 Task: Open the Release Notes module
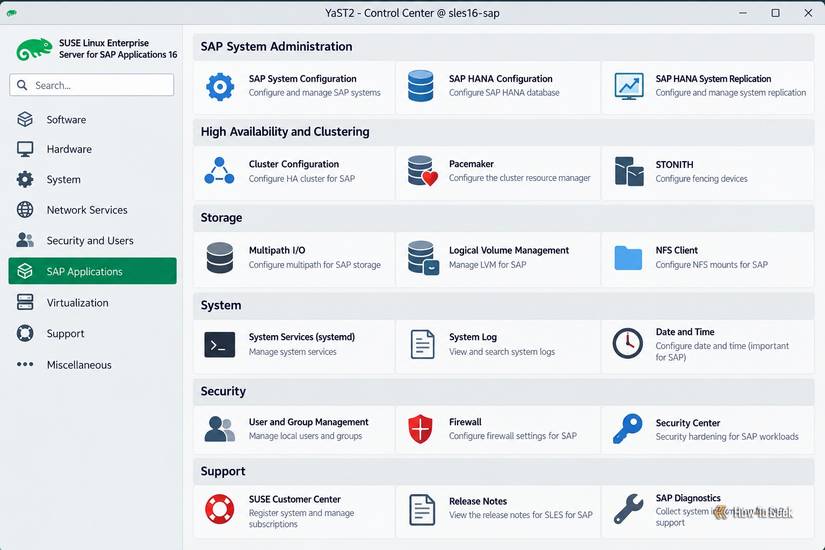click(498, 511)
